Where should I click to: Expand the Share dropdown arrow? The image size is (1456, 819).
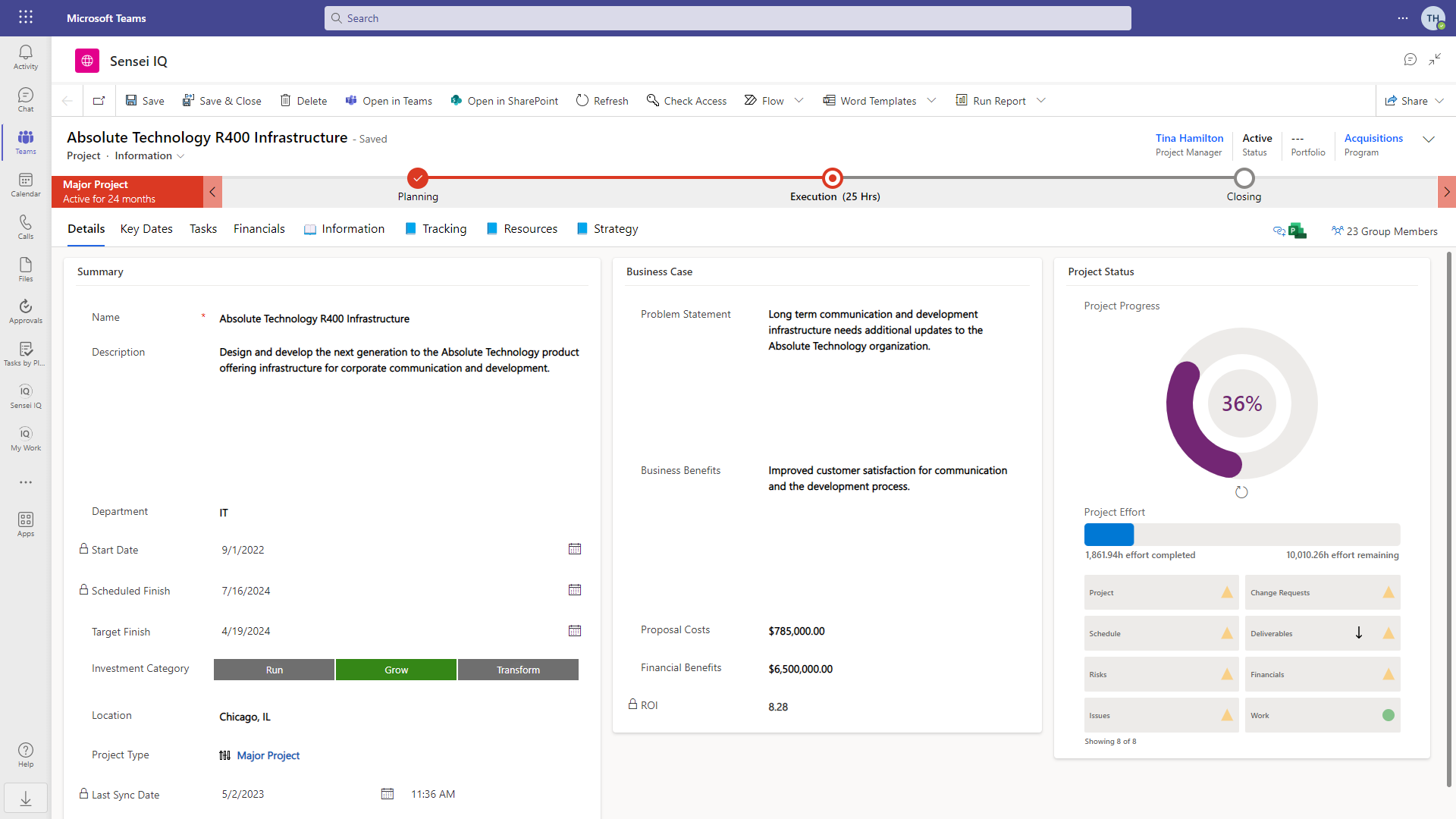[x=1439, y=101]
